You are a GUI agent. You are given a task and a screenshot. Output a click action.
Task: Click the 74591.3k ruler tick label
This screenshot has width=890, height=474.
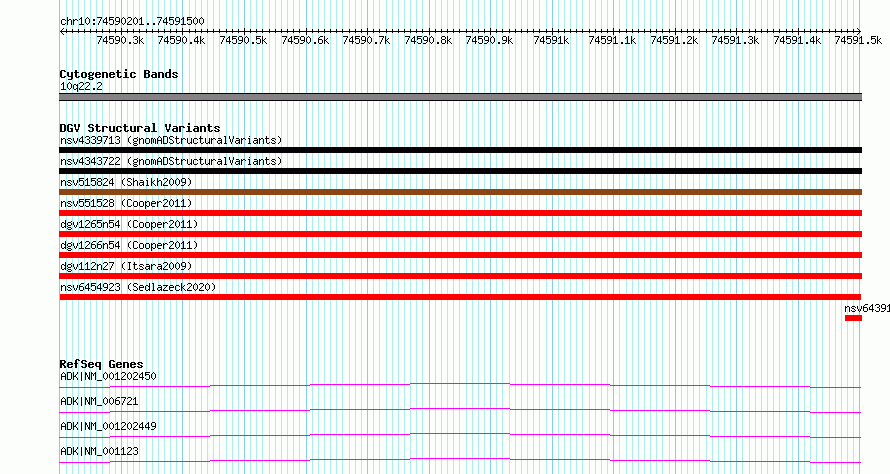pyautogui.click(x=736, y=40)
